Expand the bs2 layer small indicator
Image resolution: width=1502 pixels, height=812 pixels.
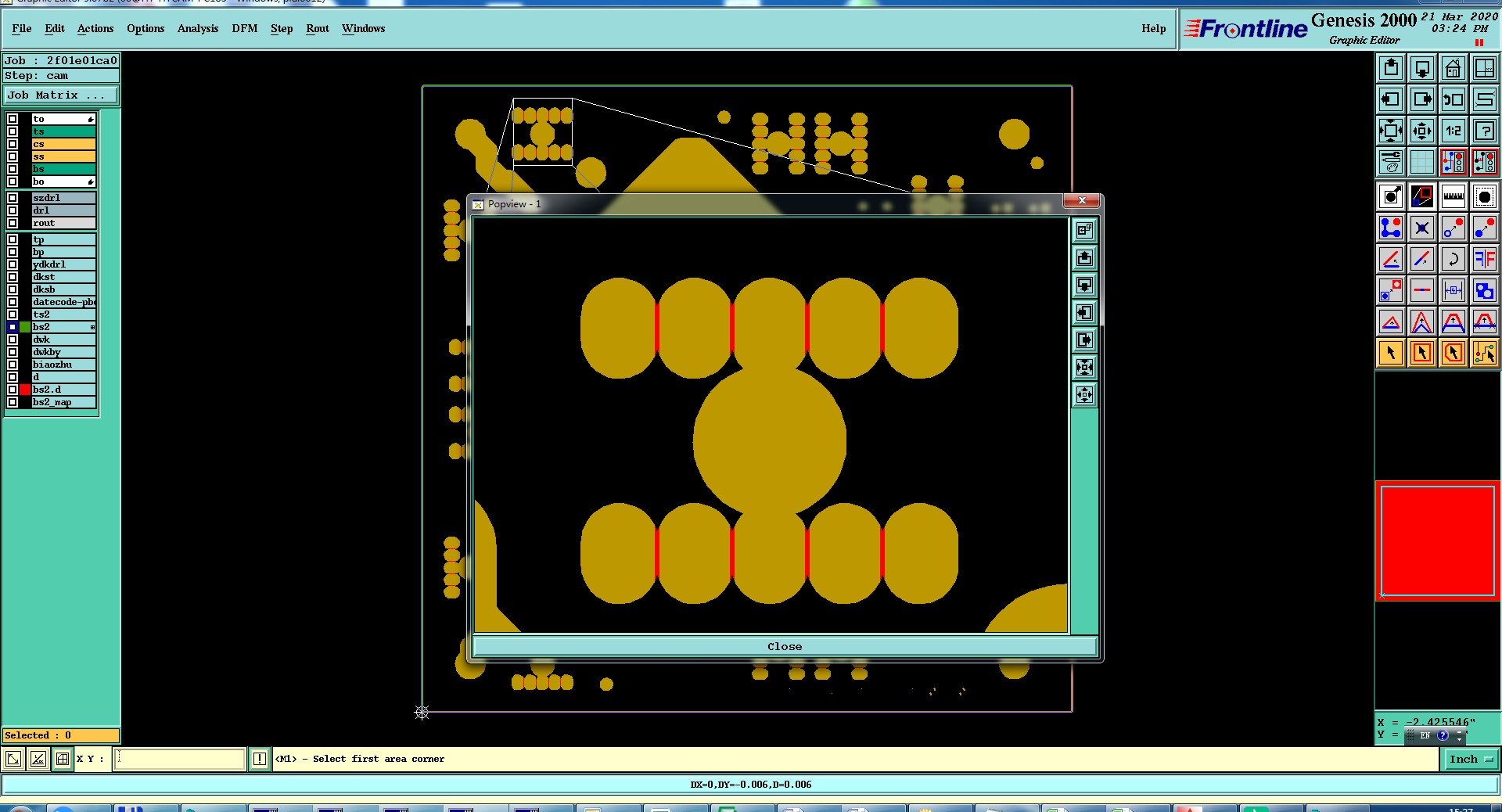[92, 327]
